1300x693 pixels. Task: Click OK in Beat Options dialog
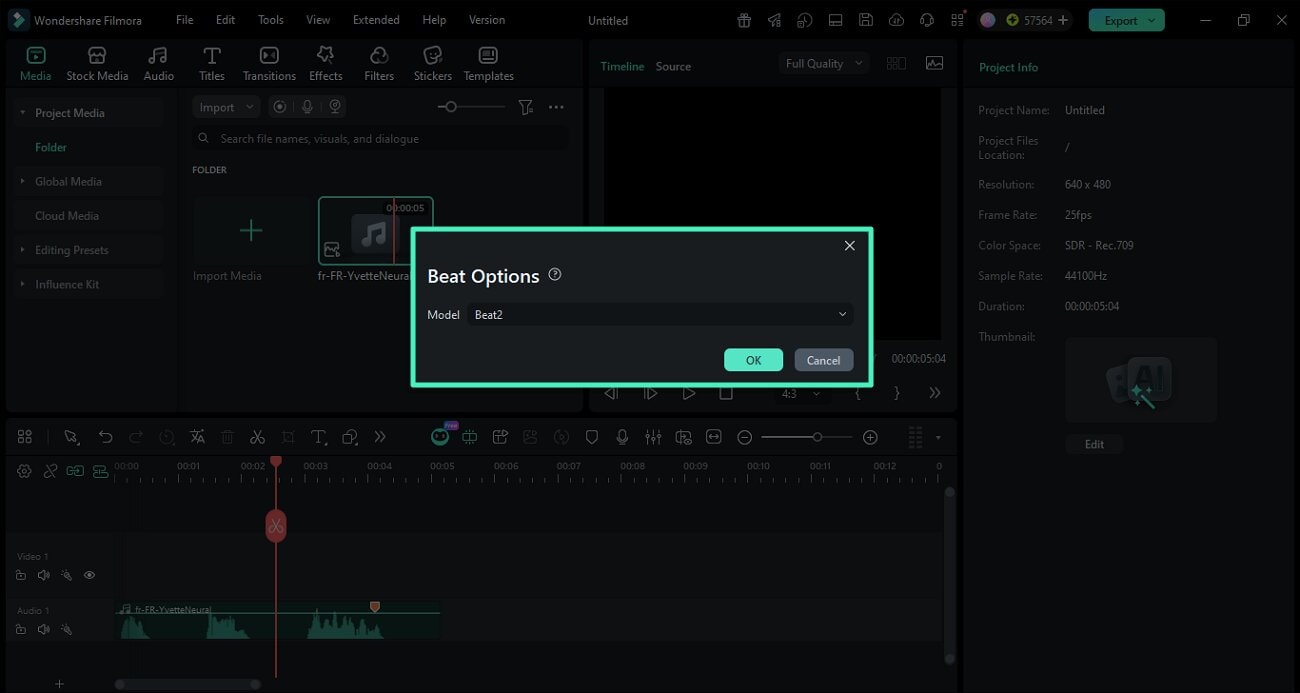click(753, 360)
